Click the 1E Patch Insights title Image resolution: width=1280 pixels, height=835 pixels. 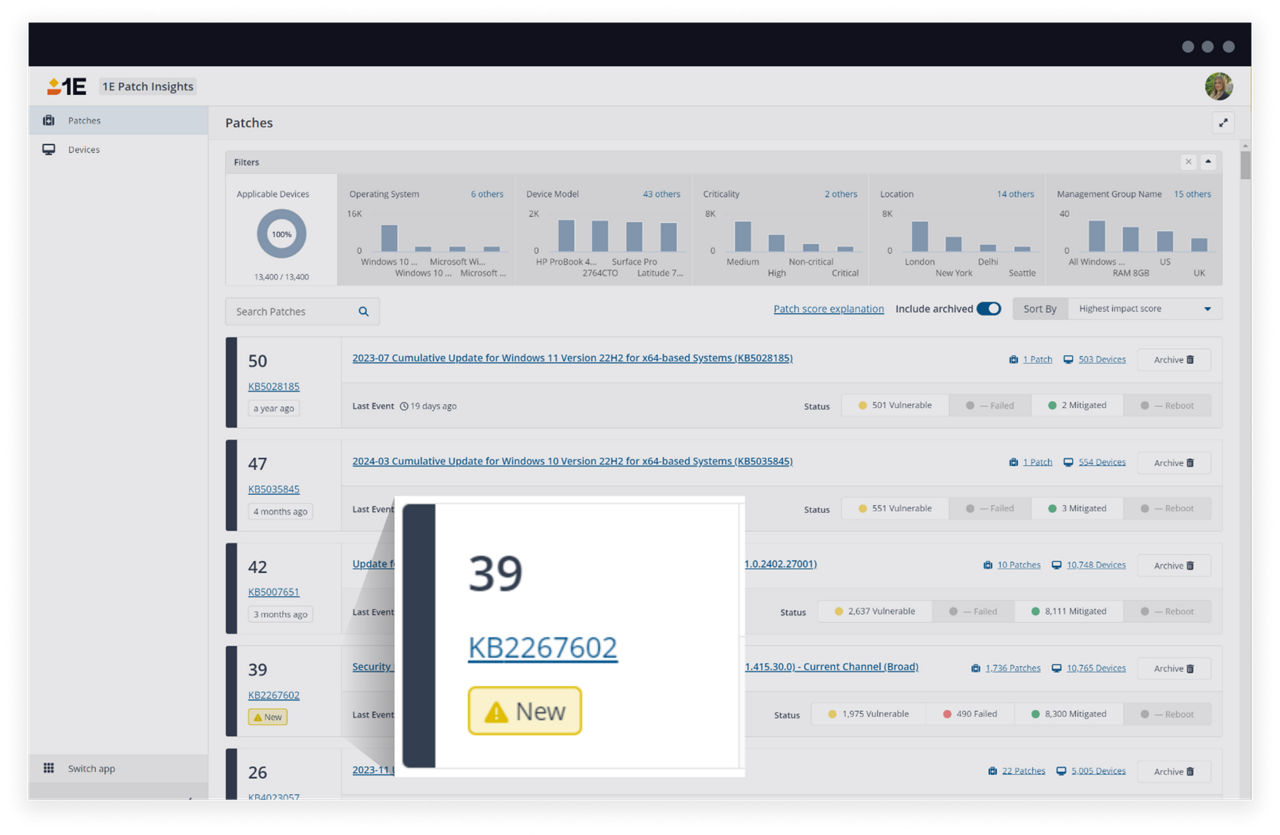tap(148, 87)
